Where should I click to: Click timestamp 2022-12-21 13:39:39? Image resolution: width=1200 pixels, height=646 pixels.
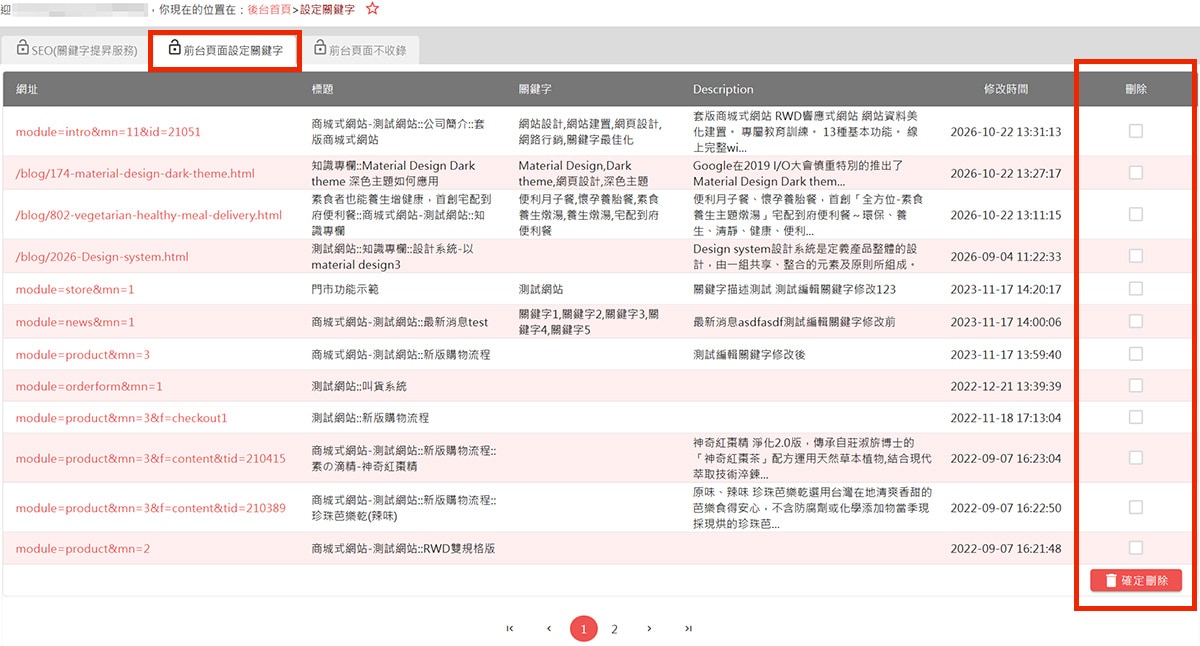coord(1005,386)
